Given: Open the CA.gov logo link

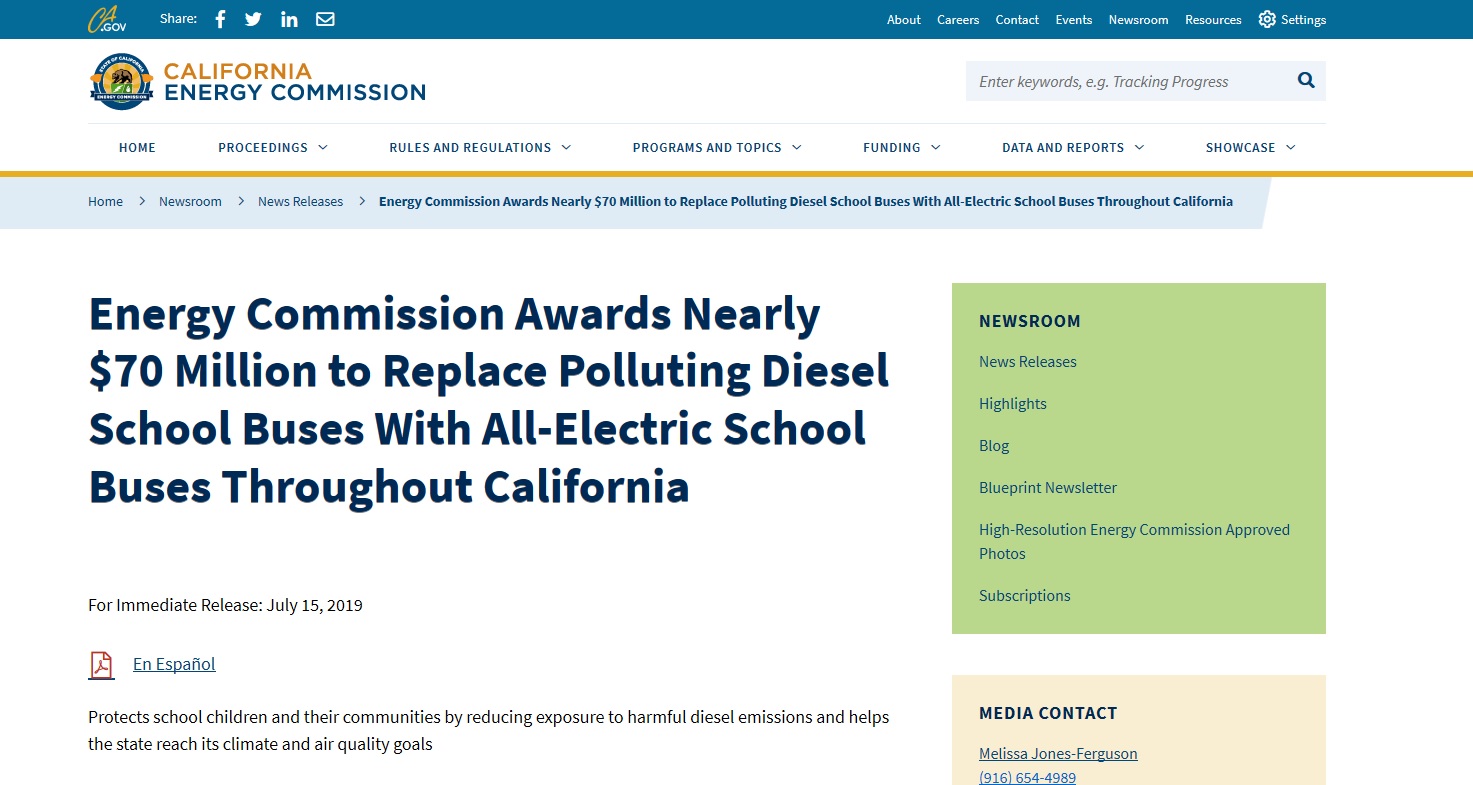Looking at the screenshot, I should tap(107, 19).
